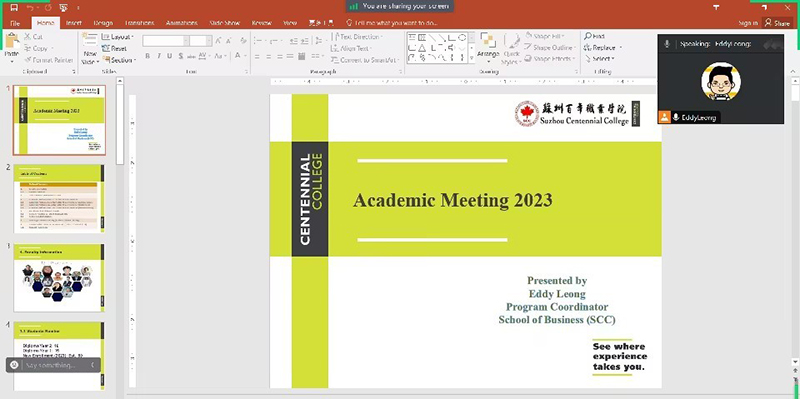Open Align Text dropdown
Image resolution: width=800 pixels, height=399 pixels.
(352, 48)
